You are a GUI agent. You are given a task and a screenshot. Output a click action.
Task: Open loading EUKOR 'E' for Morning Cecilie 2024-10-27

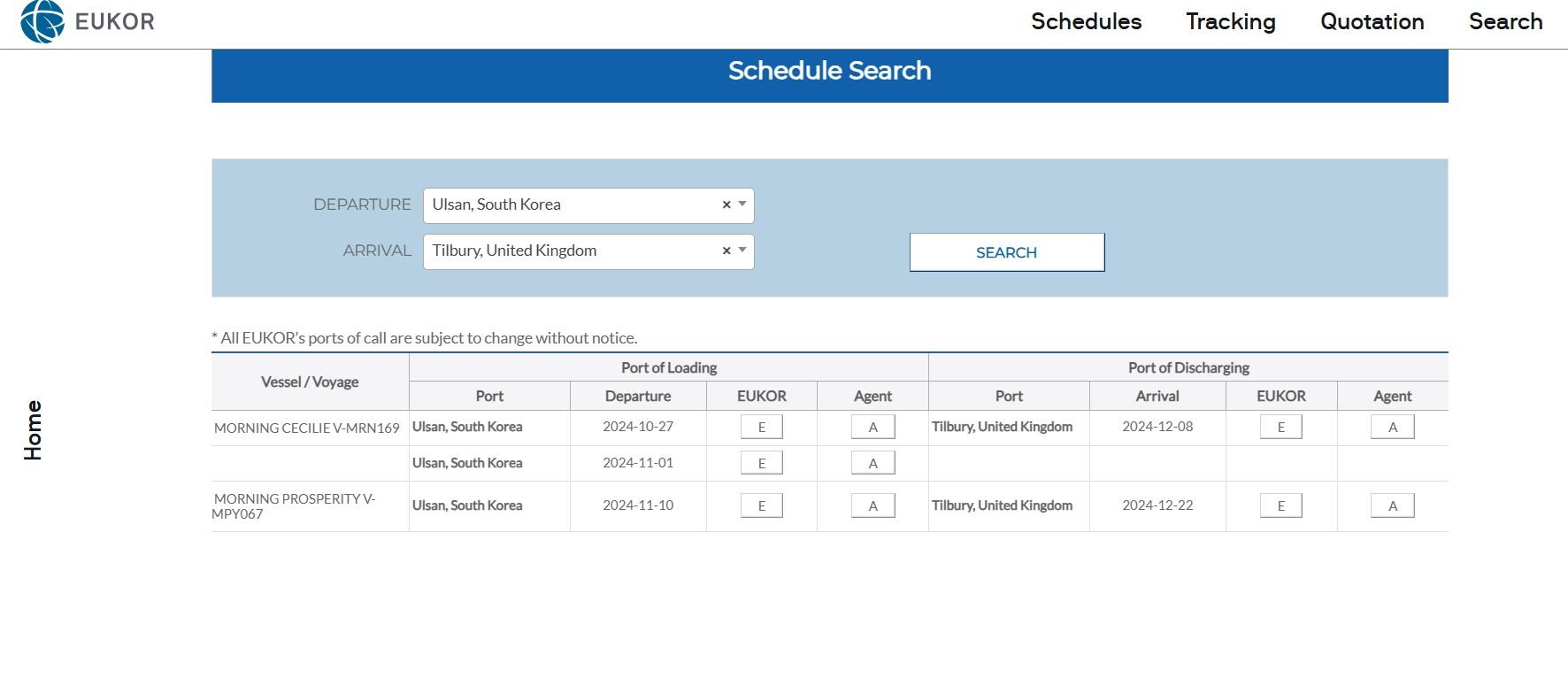point(761,428)
